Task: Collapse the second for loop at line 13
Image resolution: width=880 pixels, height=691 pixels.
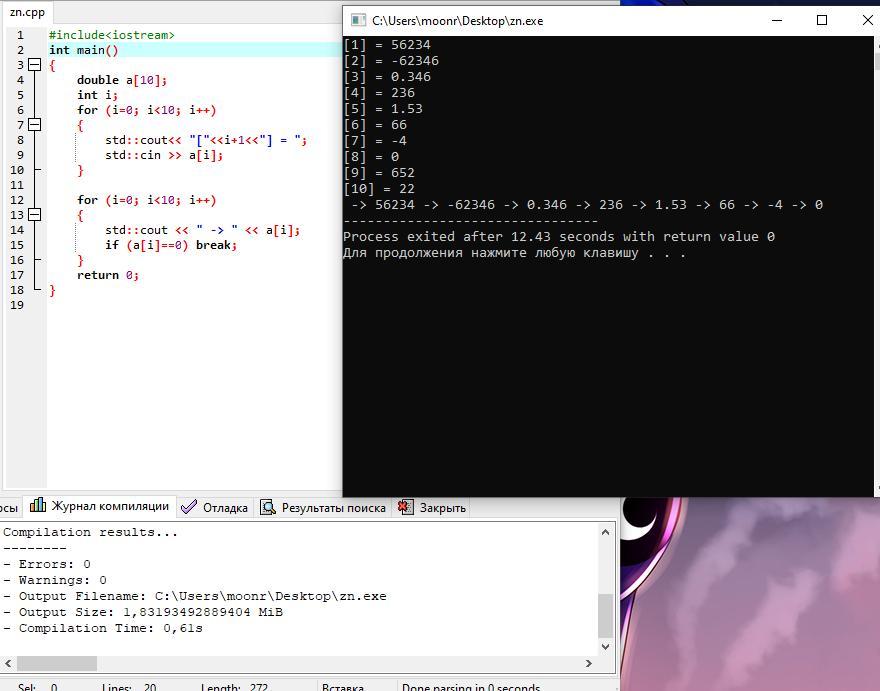Action: pos(35,215)
